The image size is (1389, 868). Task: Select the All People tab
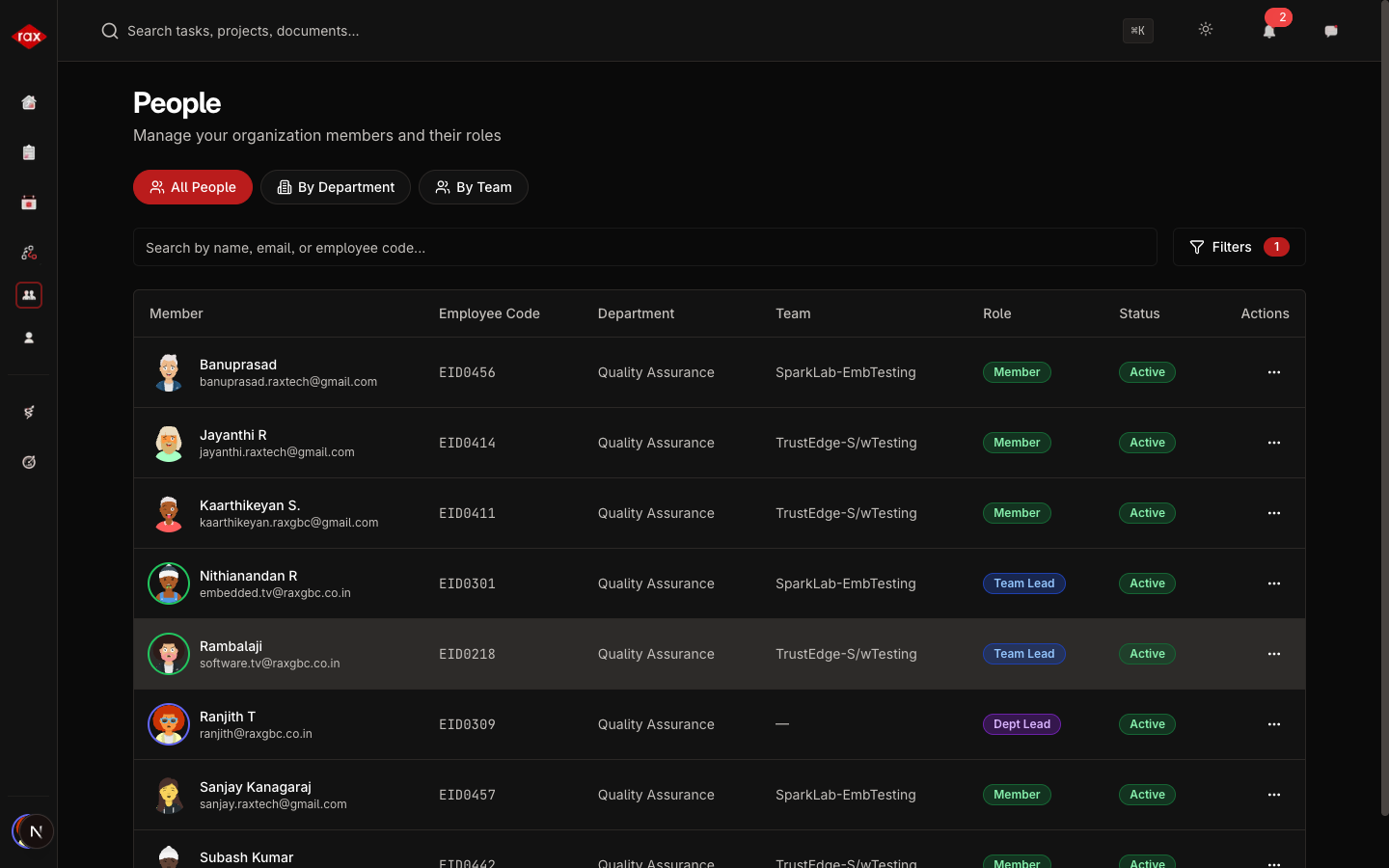193,187
